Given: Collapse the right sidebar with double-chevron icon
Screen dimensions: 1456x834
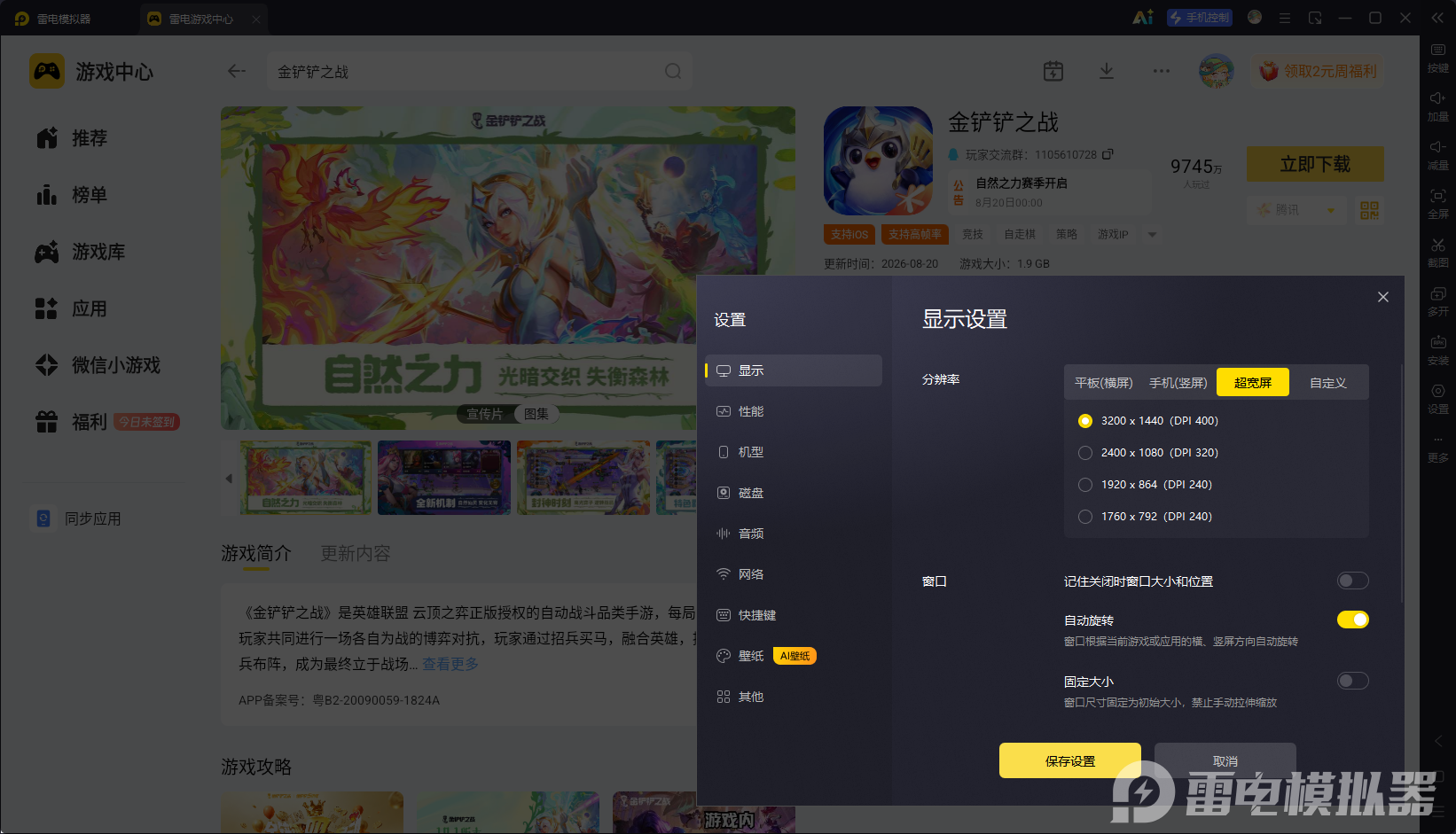Looking at the screenshot, I should (1437, 18).
